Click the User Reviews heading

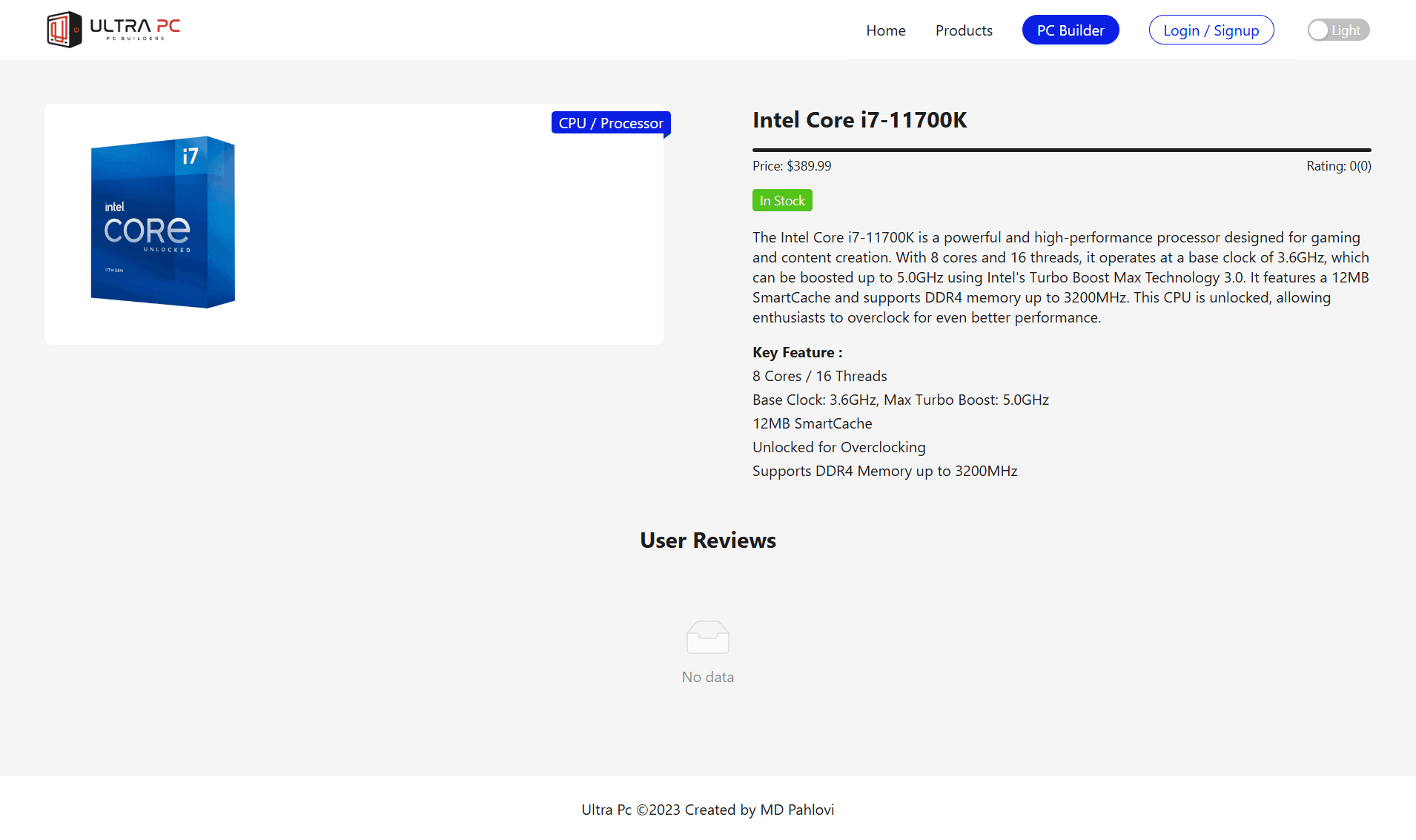click(708, 540)
